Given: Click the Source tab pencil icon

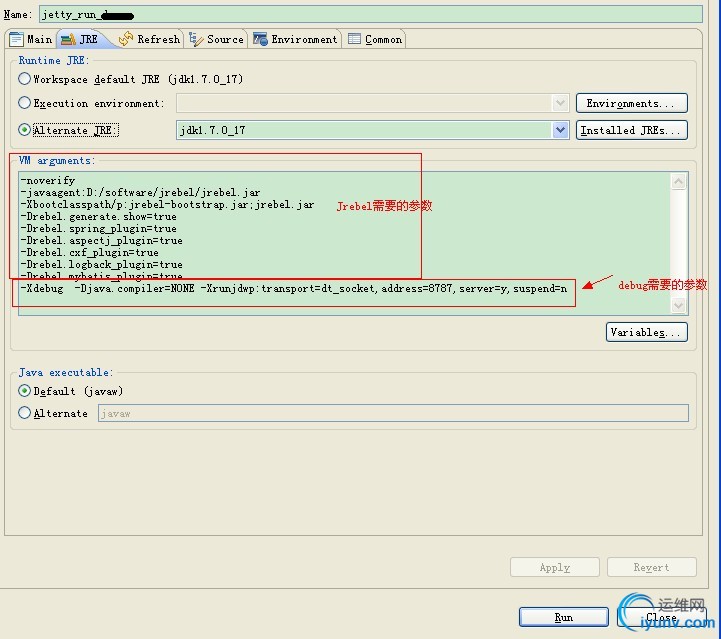Looking at the screenshot, I should [x=196, y=40].
